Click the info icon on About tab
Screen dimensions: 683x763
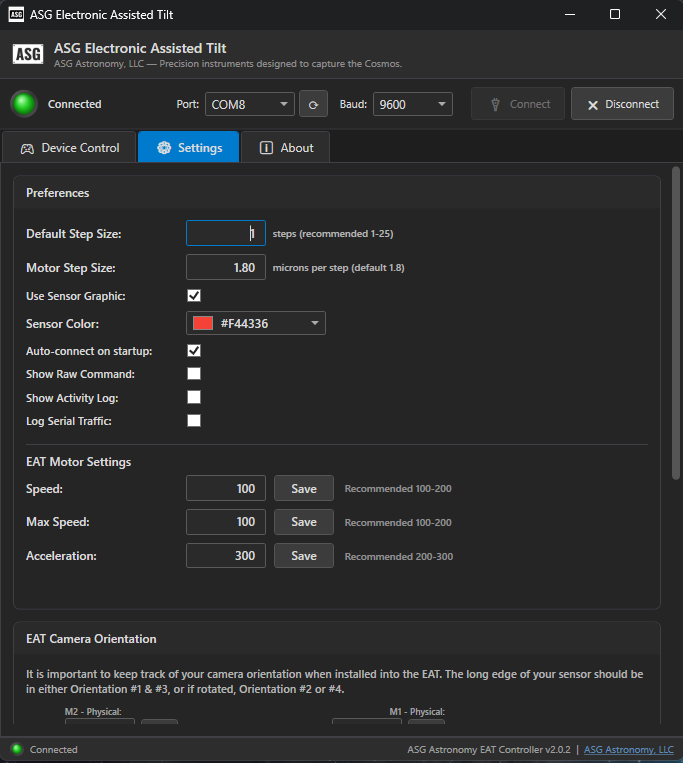pos(266,148)
